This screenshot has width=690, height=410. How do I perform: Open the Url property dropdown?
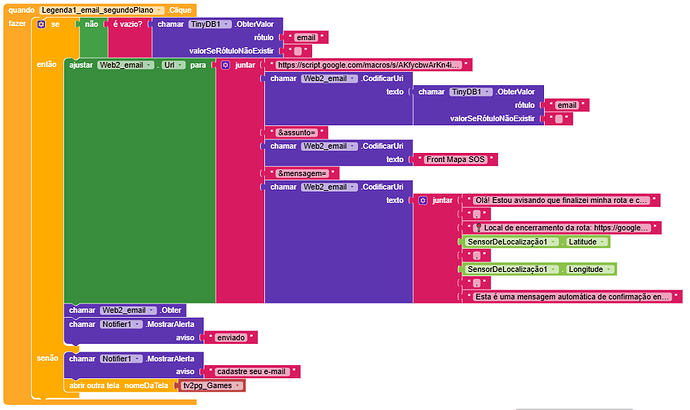(173, 65)
